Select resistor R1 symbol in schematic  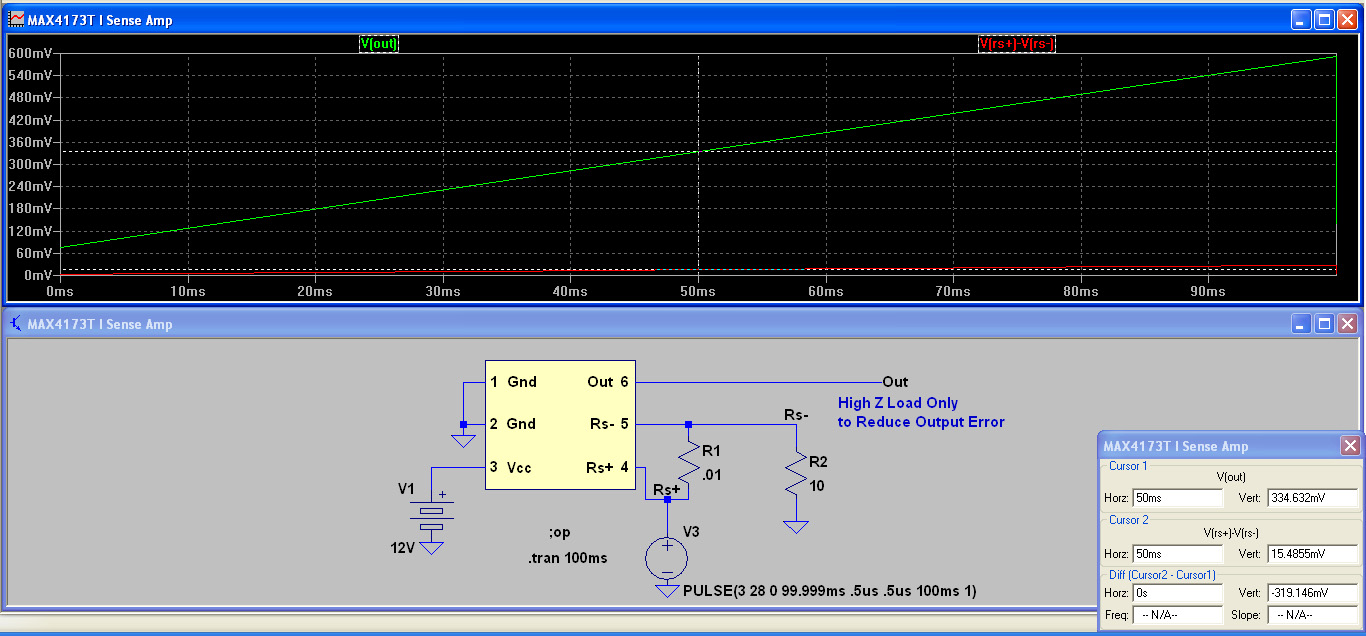[x=688, y=465]
